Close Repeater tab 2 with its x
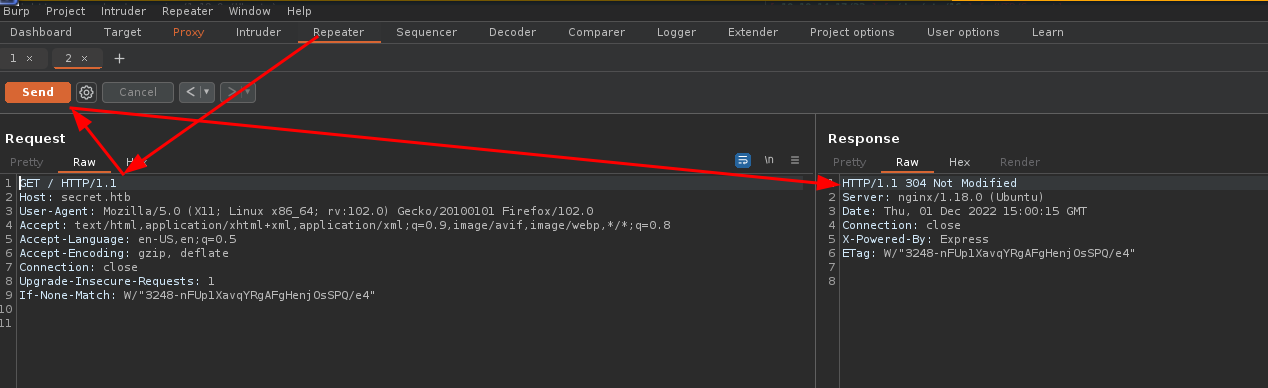The width and height of the screenshot is (1268, 388). pyautogui.click(x=85, y=59)
